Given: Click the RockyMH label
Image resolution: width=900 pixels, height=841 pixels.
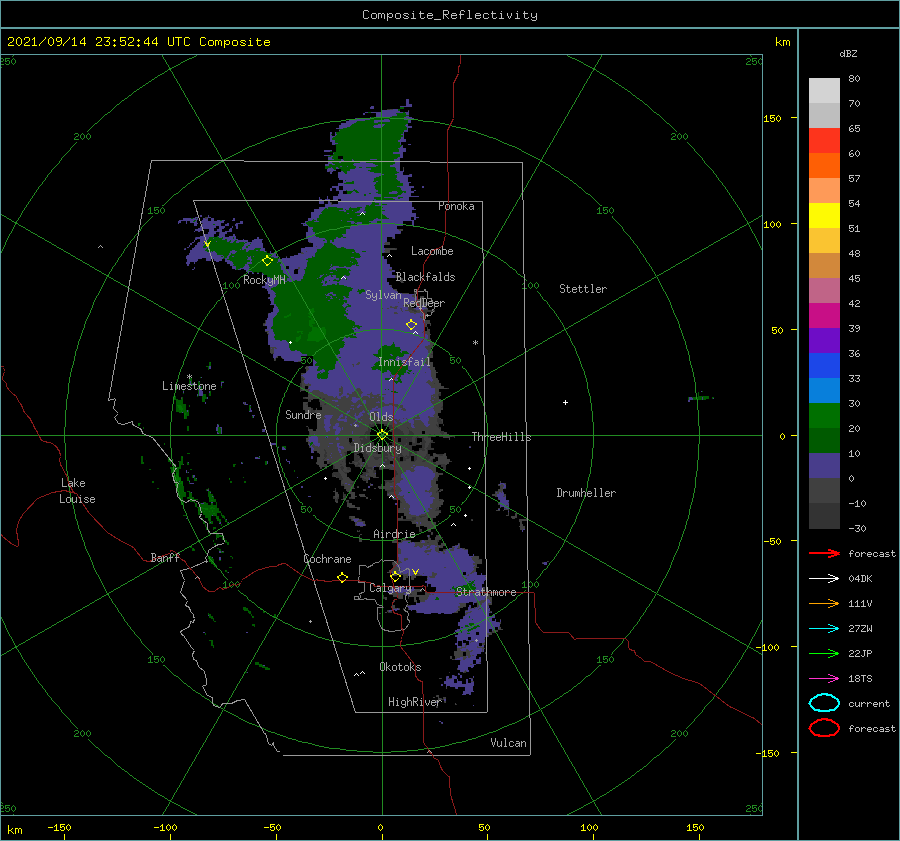Looking at the screenshot, I should (264, 280).
